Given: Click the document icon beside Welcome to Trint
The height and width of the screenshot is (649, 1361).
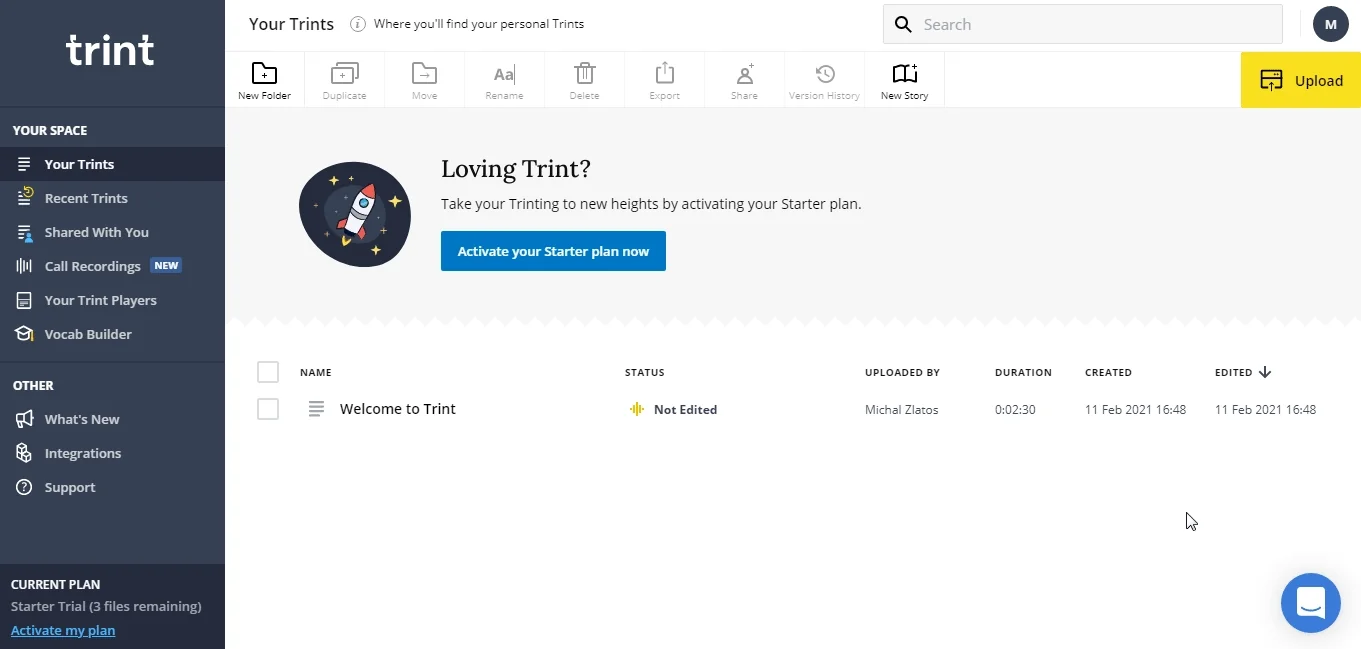Looking at the screenshot, I should 316,409.
